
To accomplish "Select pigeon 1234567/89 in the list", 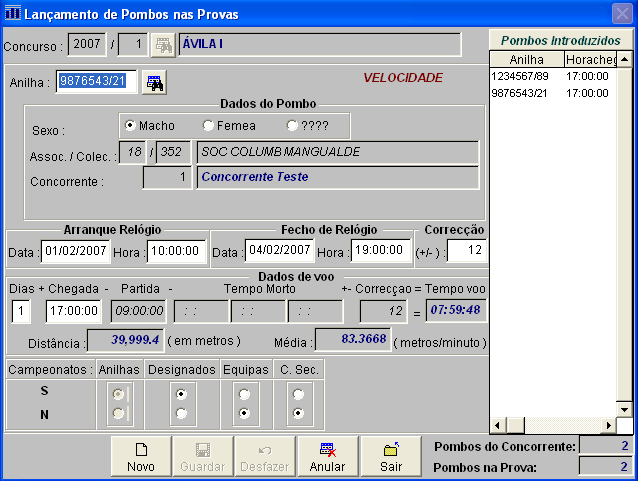I will click(525, 76).
